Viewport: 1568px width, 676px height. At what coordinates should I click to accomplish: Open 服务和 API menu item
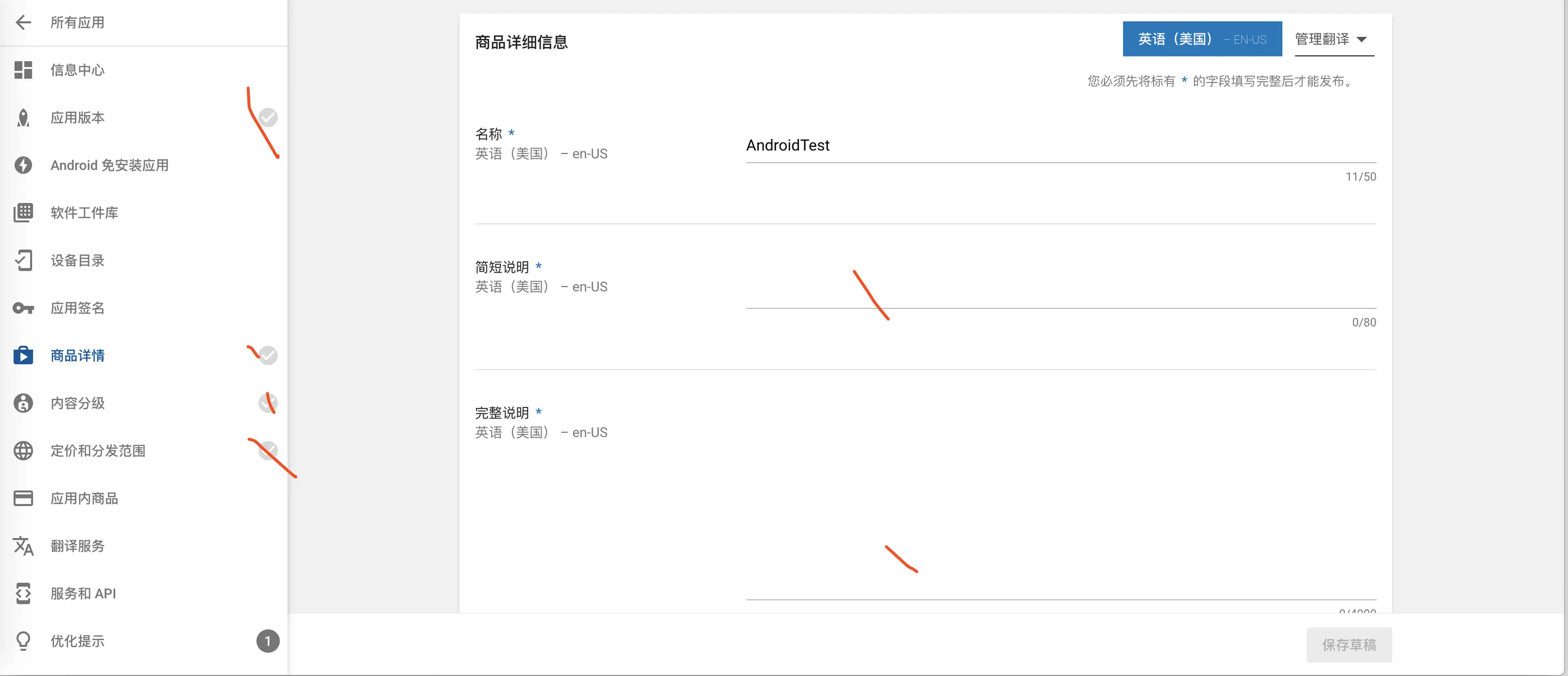coord(83,593)
